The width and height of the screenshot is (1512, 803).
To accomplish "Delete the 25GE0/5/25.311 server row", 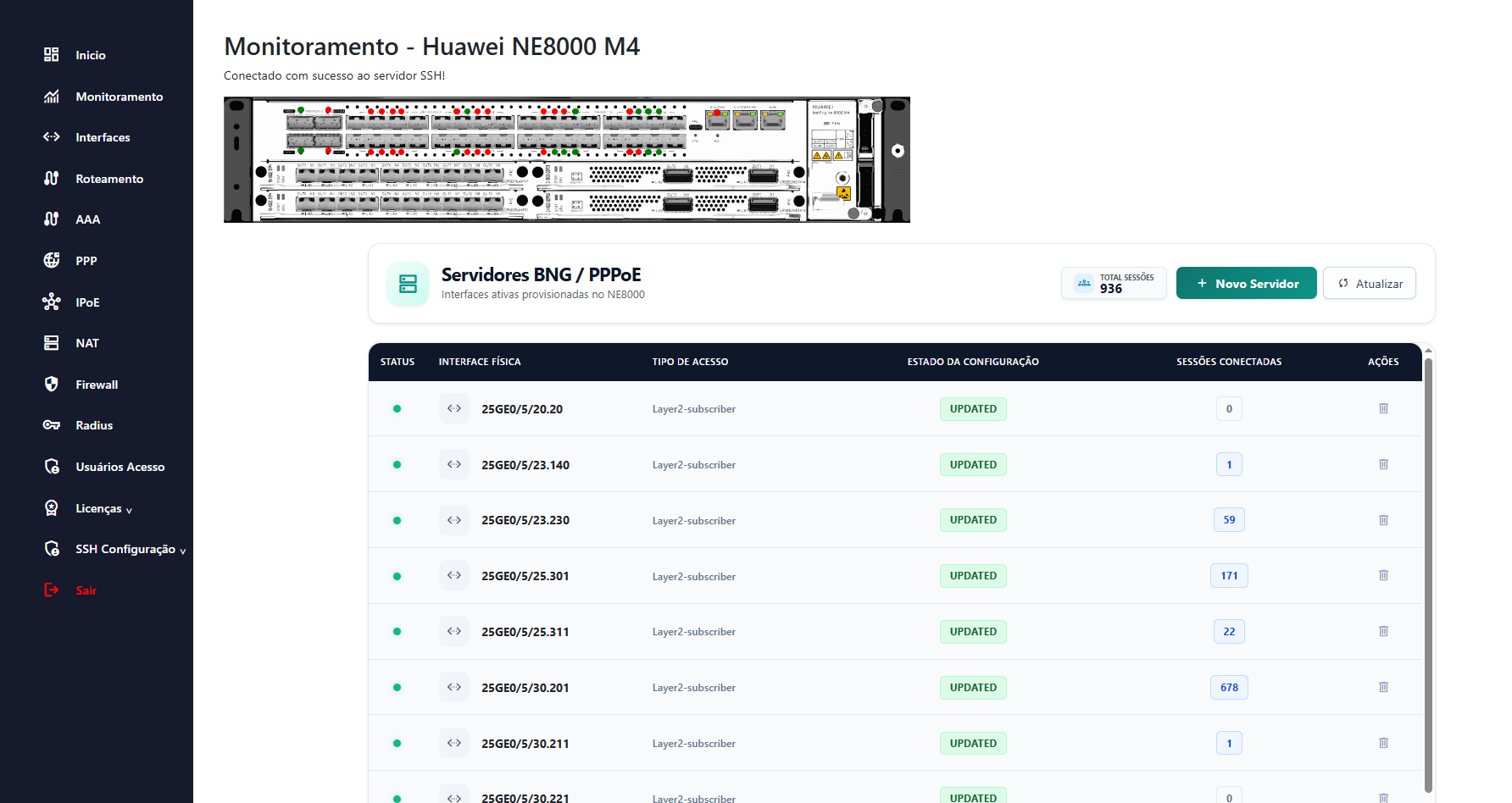I will tap(1383, 631).
